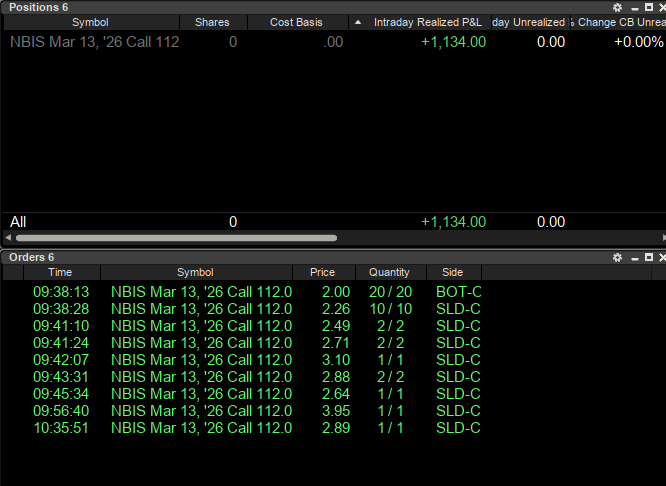Image resolution: width=666 pixels, height=486 pixels.
Task: Sort Positions by Symbol column header
Action: (x=90, y=22)
